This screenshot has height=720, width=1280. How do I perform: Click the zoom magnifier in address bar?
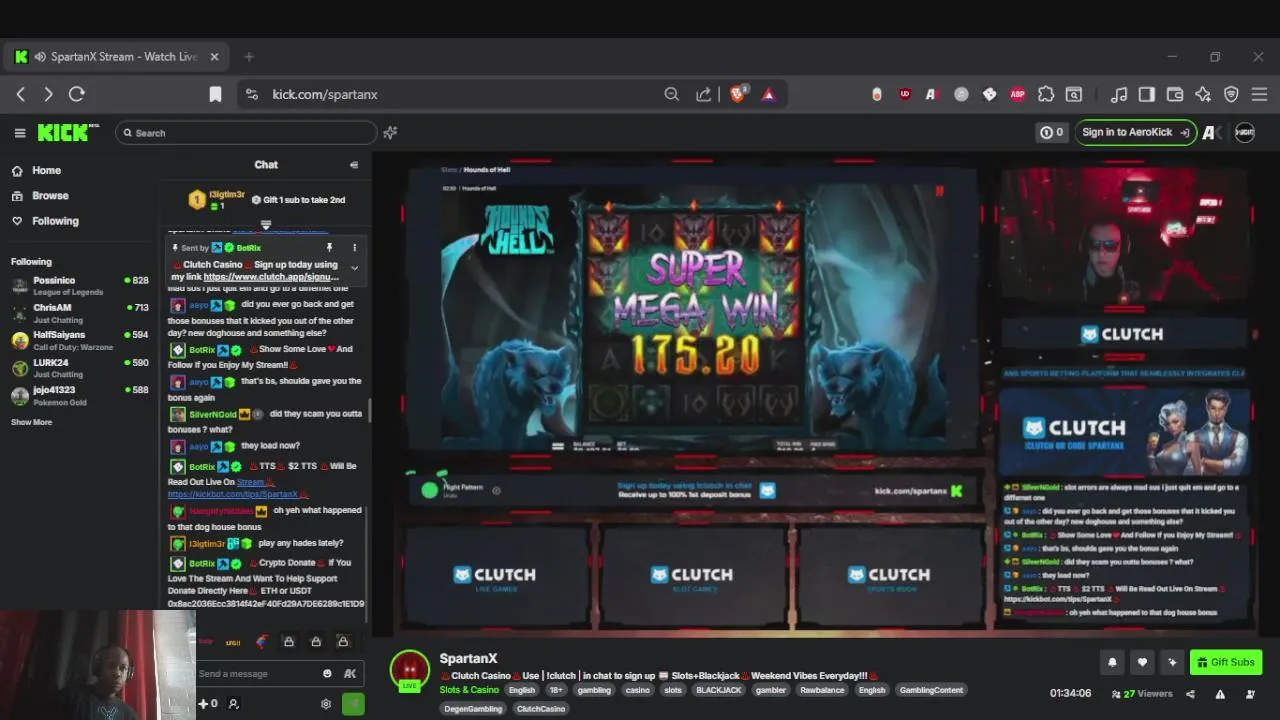[x=672, y=94]
